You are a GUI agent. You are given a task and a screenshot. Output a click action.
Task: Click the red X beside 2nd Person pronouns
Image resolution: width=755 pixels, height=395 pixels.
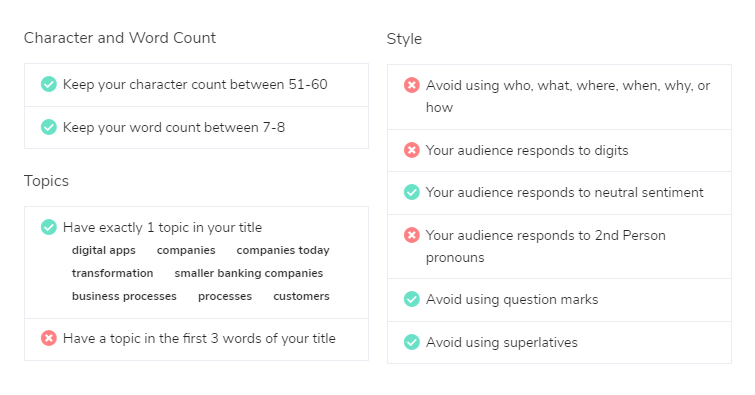[x=412, y=235]
